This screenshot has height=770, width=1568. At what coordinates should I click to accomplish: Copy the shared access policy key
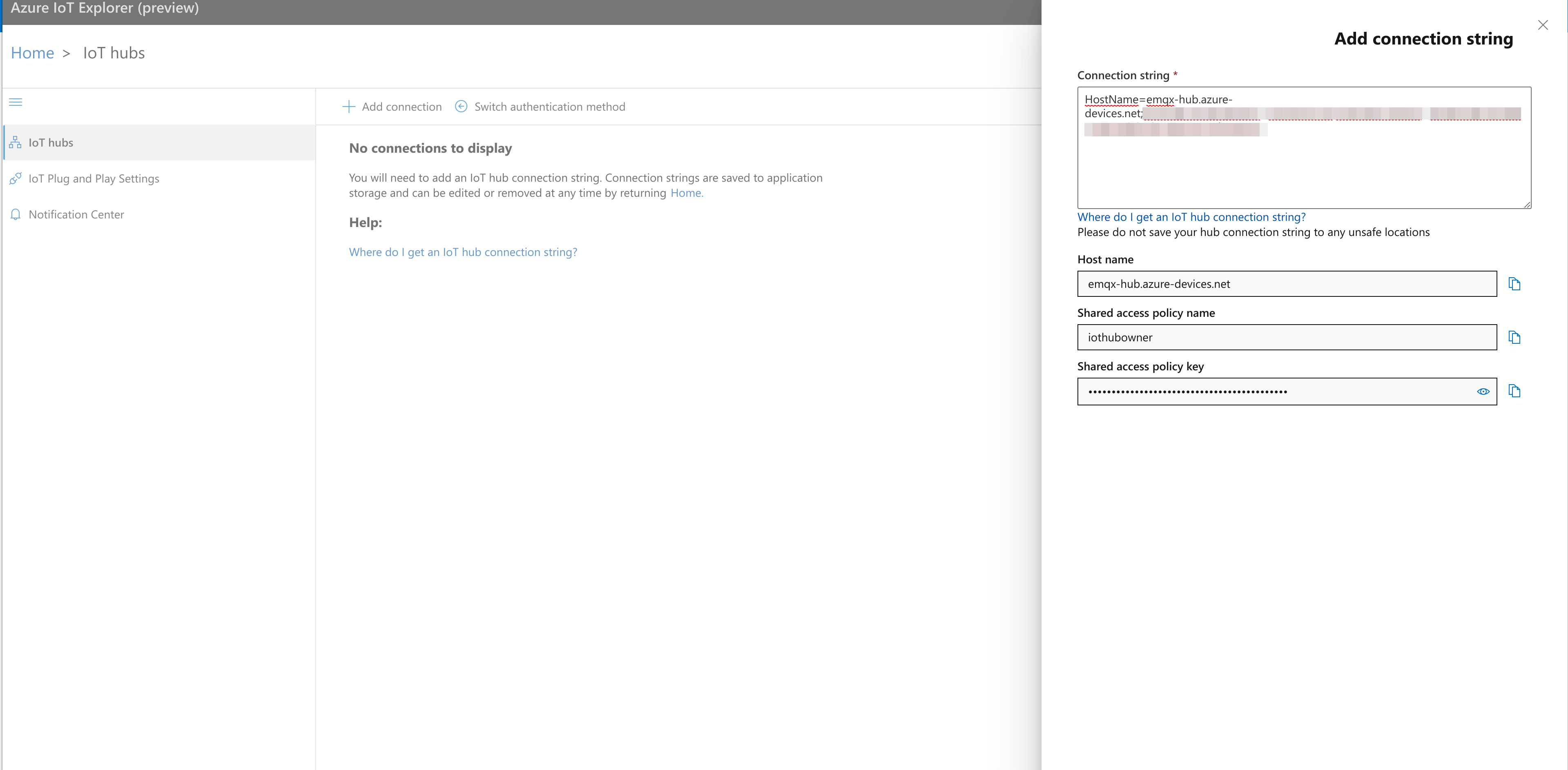pos(1515,391)
